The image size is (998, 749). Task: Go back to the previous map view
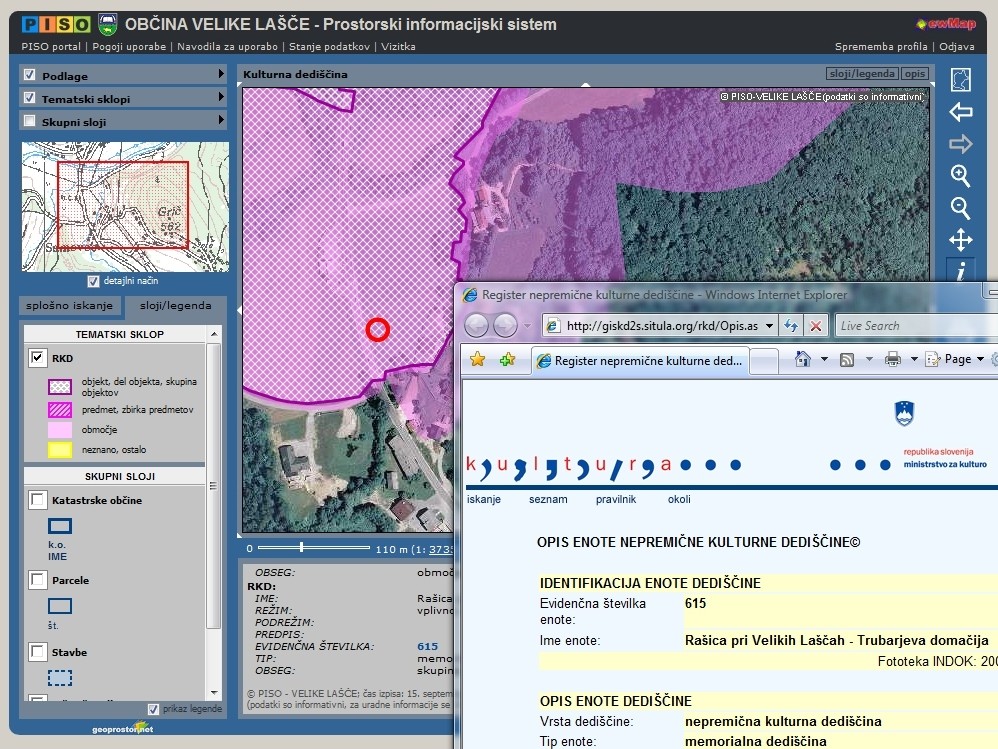click(x=960, y=112)
